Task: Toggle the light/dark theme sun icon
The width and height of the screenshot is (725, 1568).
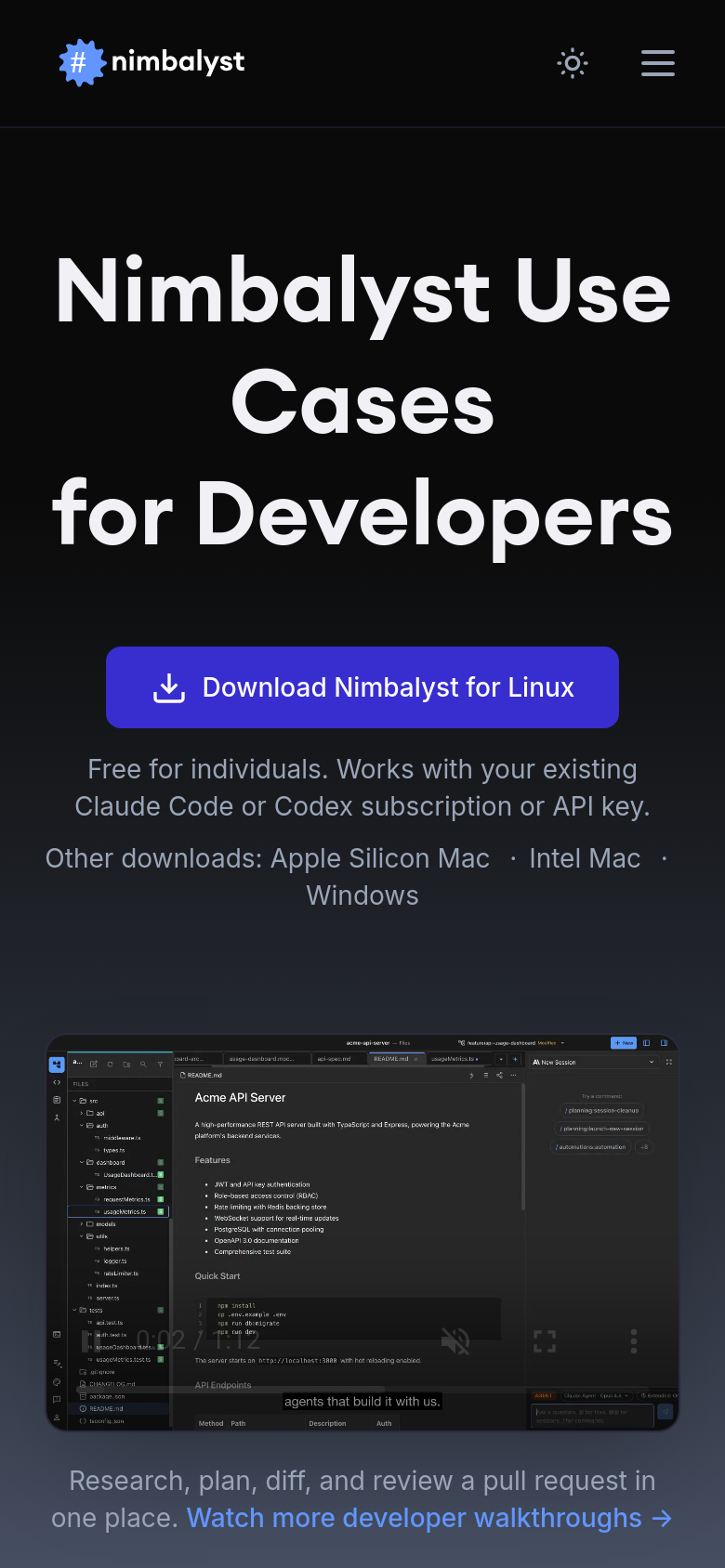Action: click(573, 63)
